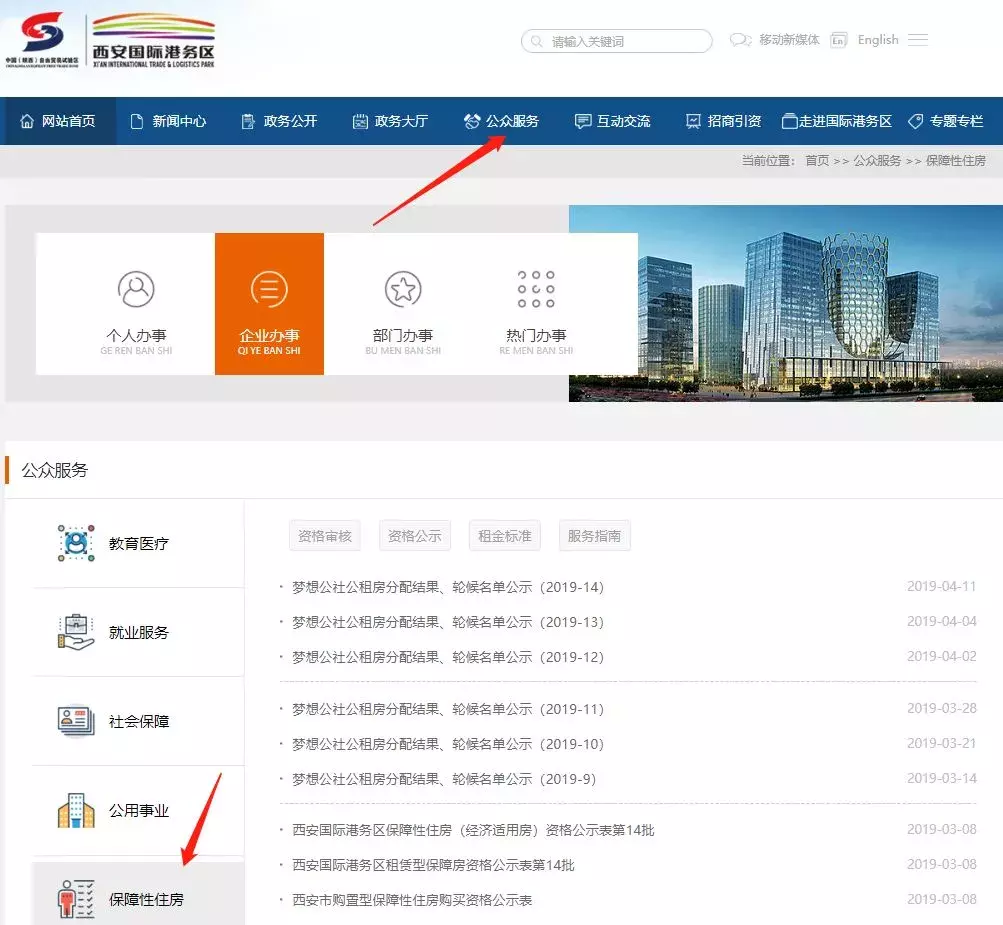Open the 招商引资 menu item
The image size is (1003, 925).
pyautogui.click(x=728, y=120)
